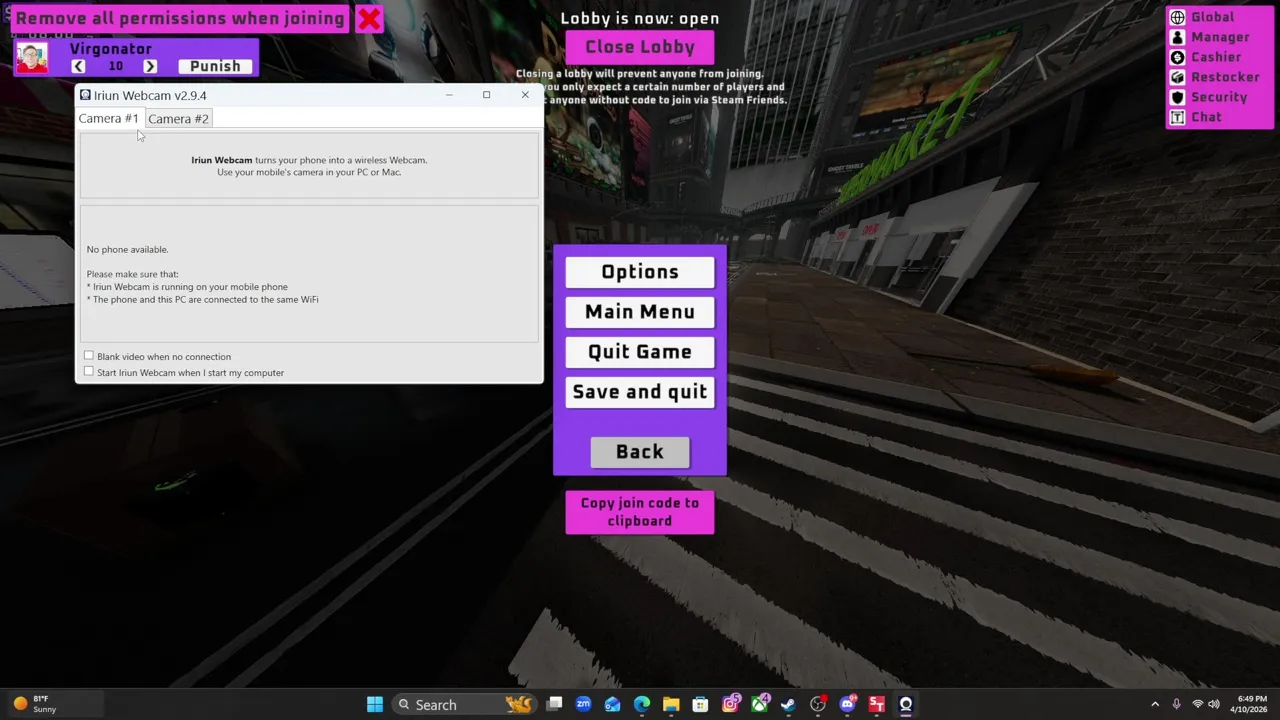1280x720 pixels.
Task: Open the Options menu
Action: click(640, 272)
